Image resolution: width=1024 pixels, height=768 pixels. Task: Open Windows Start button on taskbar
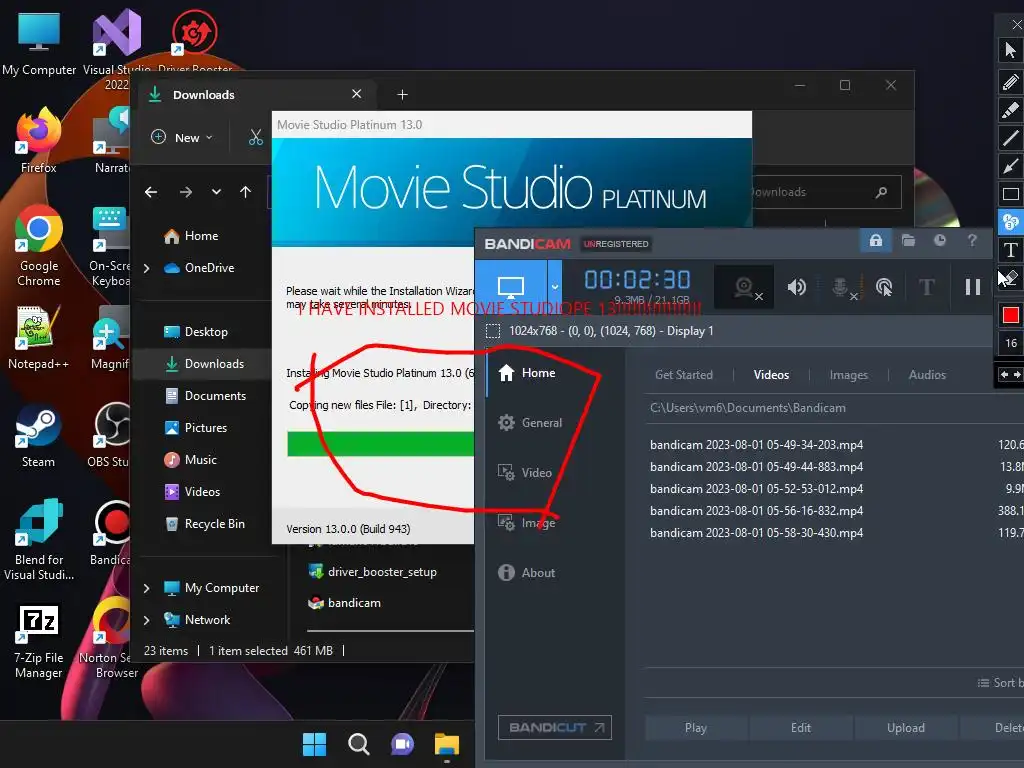(x=314, y=744)
